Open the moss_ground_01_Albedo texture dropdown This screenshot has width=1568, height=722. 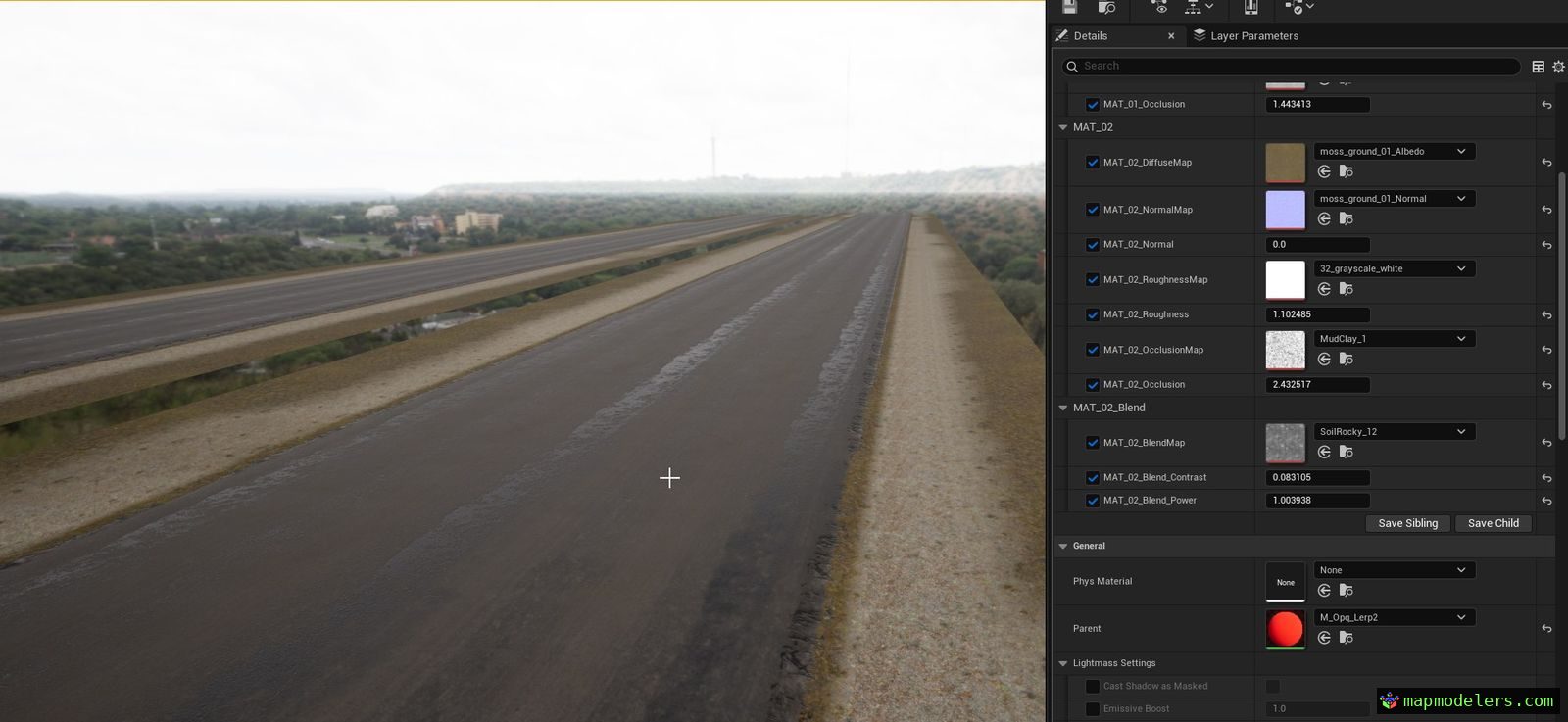(x=1394, y=151)
